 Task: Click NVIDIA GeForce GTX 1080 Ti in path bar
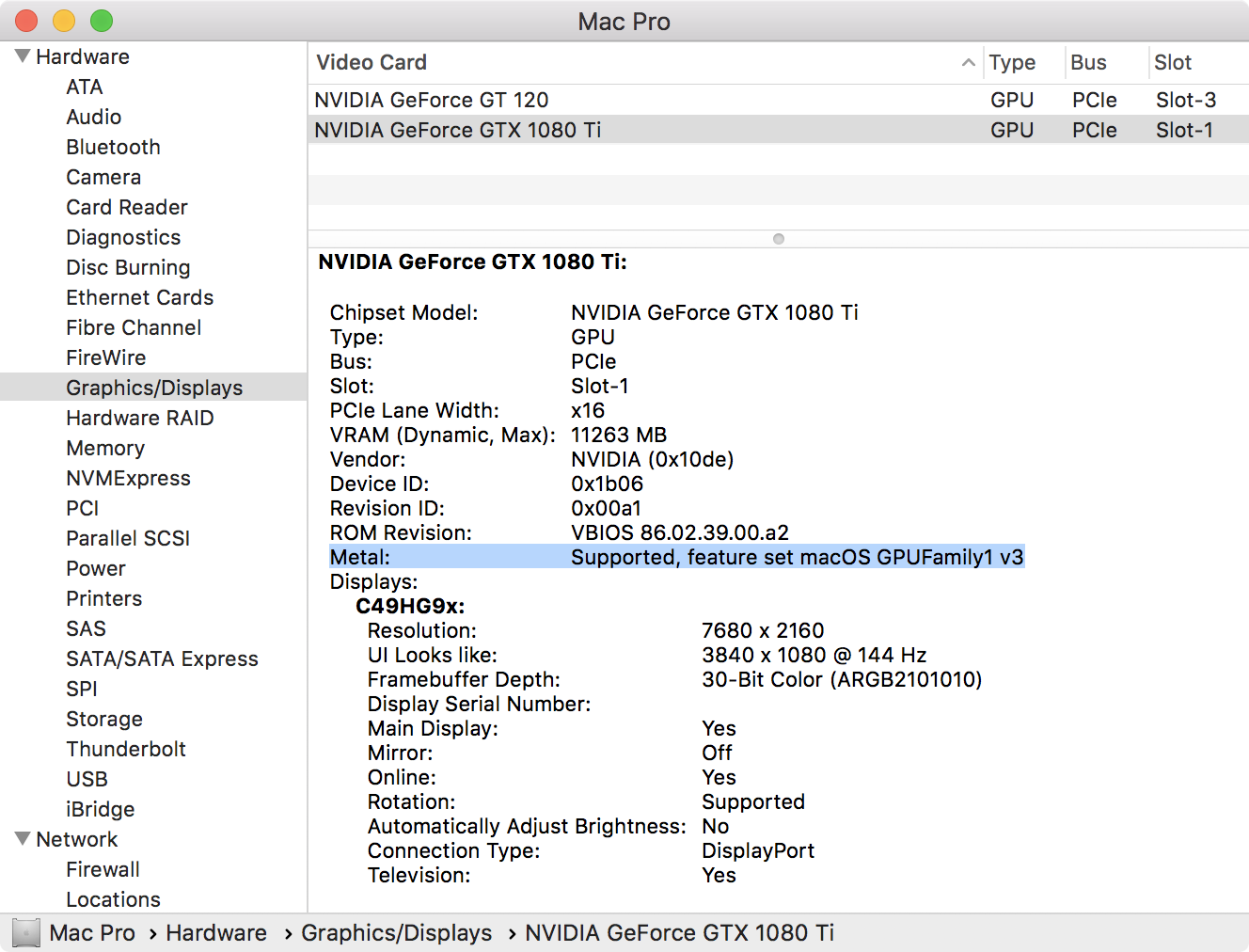(x=679, y=933)
